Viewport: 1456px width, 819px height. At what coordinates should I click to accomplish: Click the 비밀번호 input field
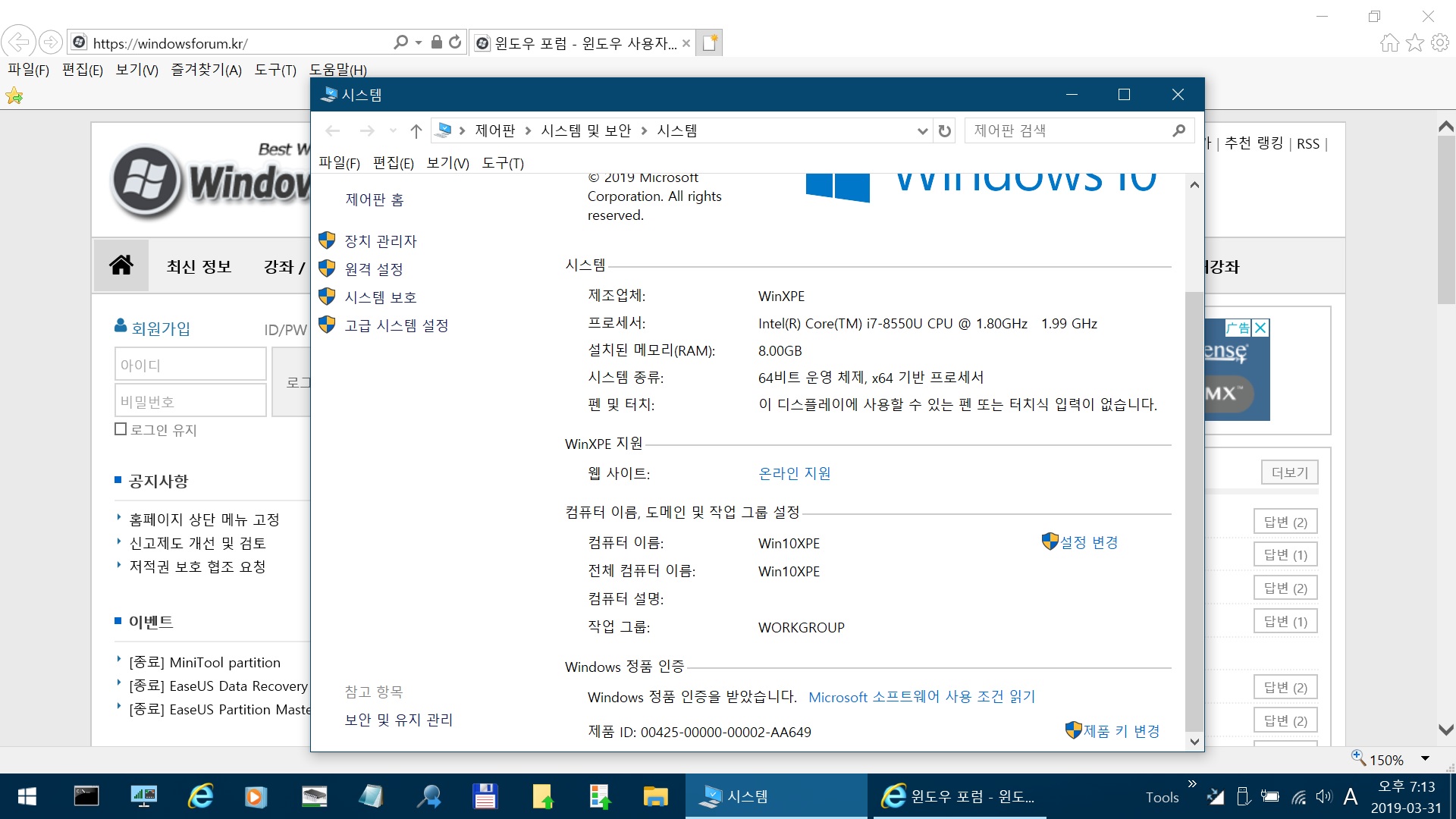pos(190,400)
